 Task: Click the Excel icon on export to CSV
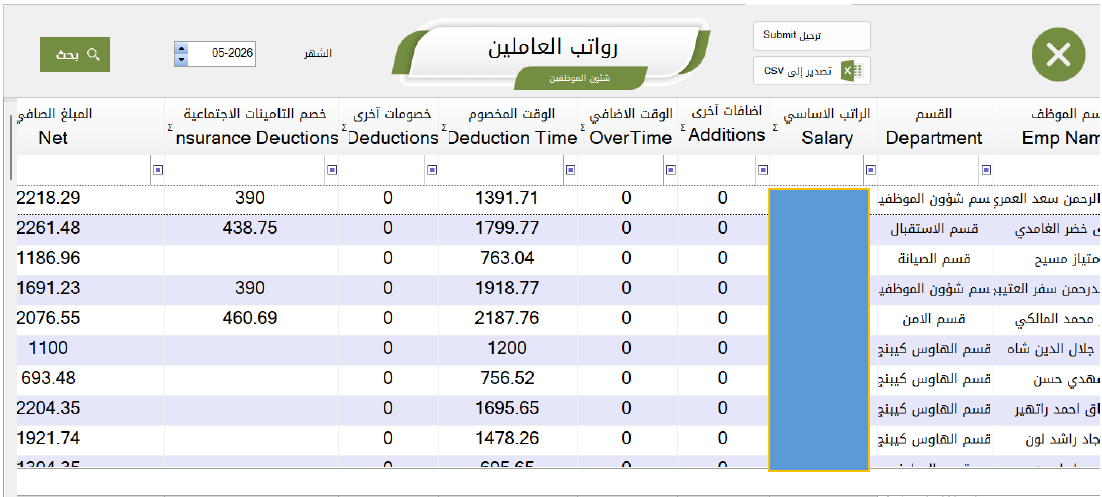point(852,71)
